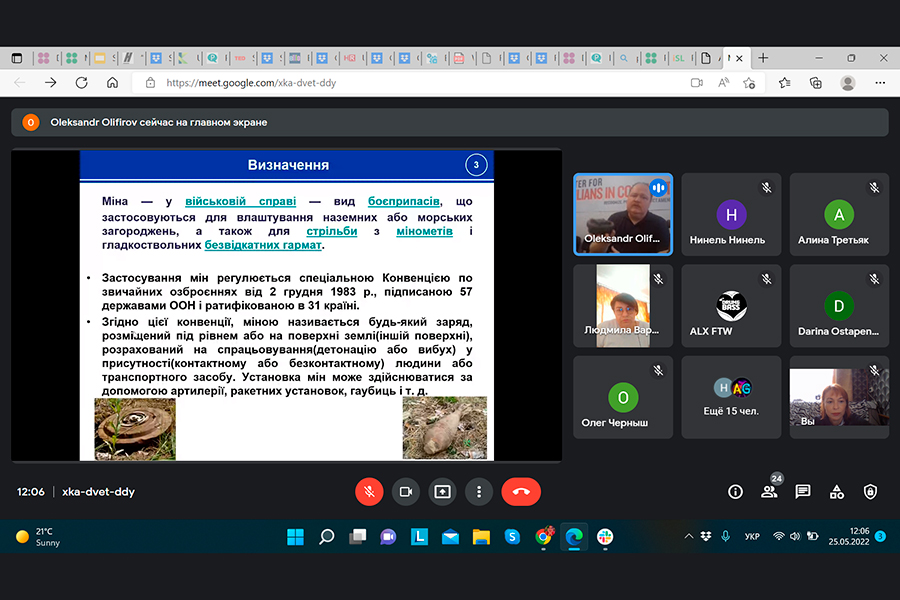This screenshot has height=600, width=900.
Task: Select your own video tile labeled Вы
Action: tap(839, 397)
